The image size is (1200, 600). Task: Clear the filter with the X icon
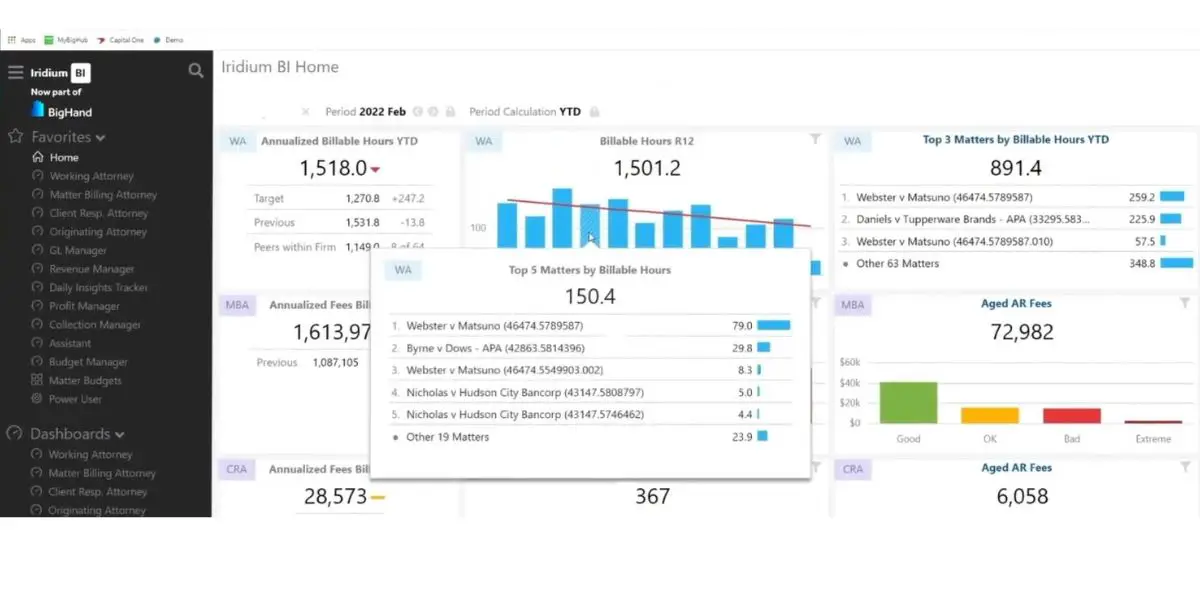point(305,112)
